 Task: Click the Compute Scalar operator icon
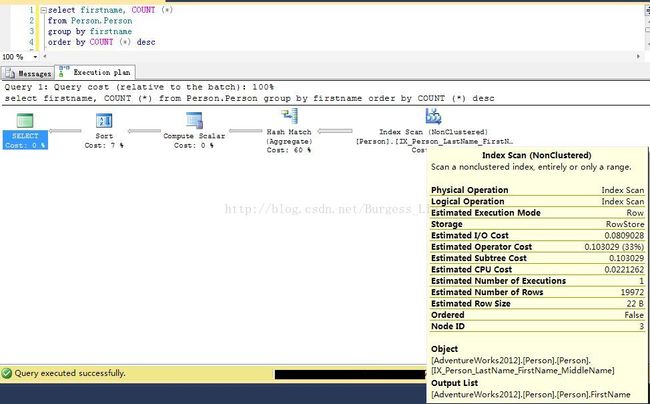coord(194,121)
